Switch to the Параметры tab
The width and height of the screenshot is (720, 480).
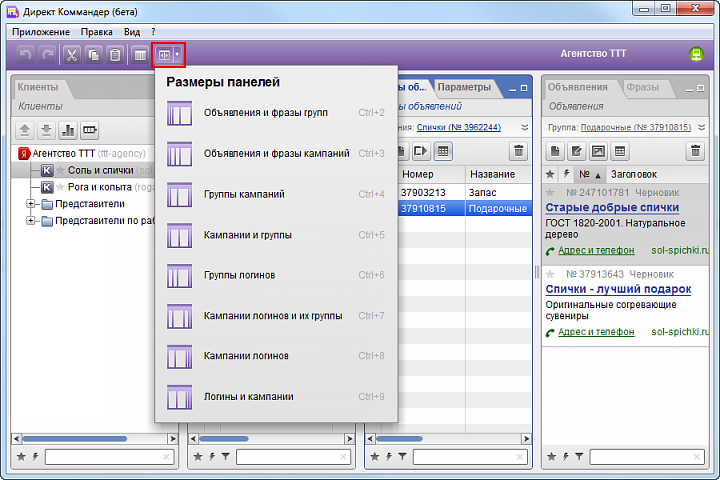coord(464,87)
